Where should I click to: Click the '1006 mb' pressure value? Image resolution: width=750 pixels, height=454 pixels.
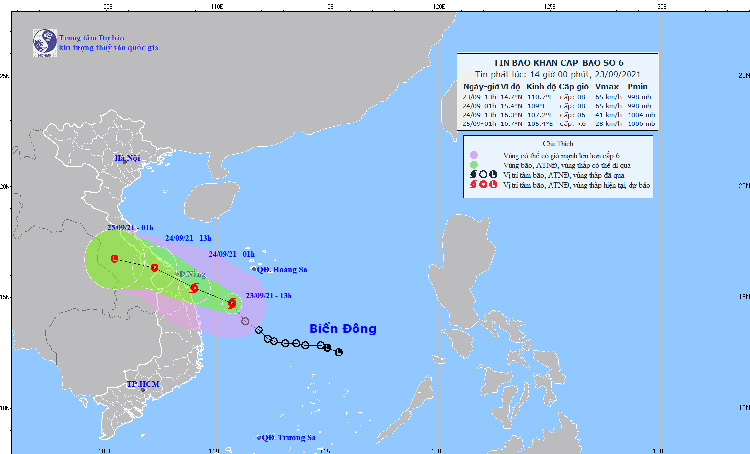pyautogui.click(x=641, y=123)
